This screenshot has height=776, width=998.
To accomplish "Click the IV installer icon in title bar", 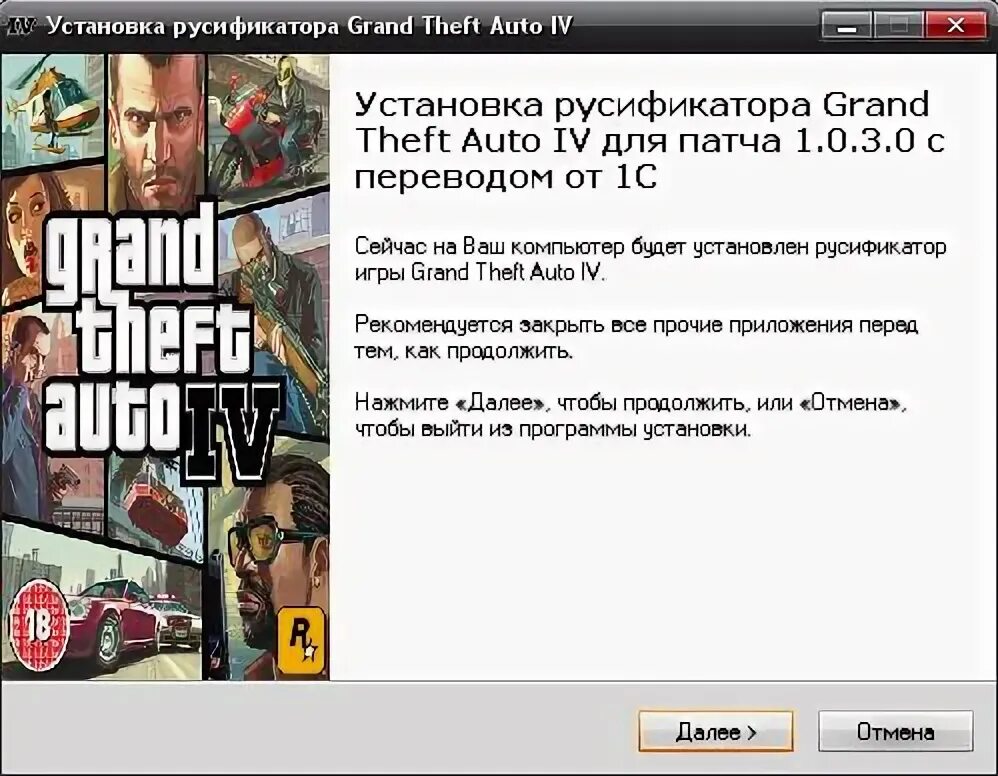I will pos(20,26).
